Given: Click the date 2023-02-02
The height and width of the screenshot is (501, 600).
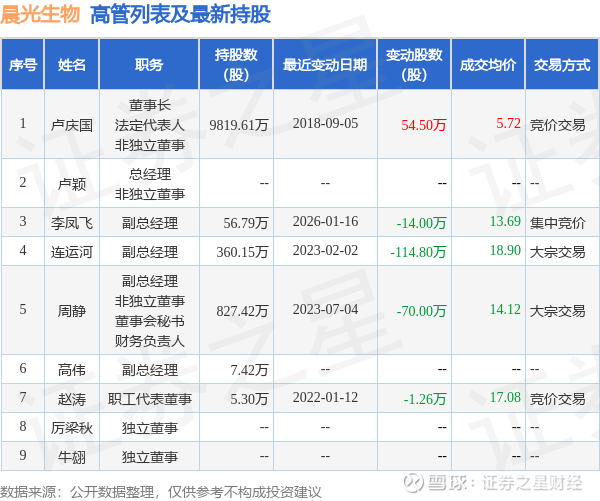Looking at the screenshot, I should coord(325,250).
